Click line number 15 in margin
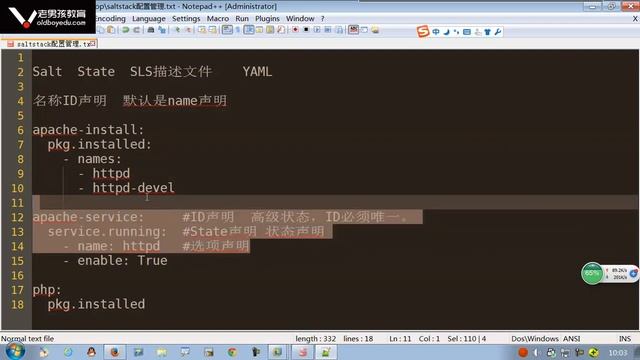 pos(18,261)
